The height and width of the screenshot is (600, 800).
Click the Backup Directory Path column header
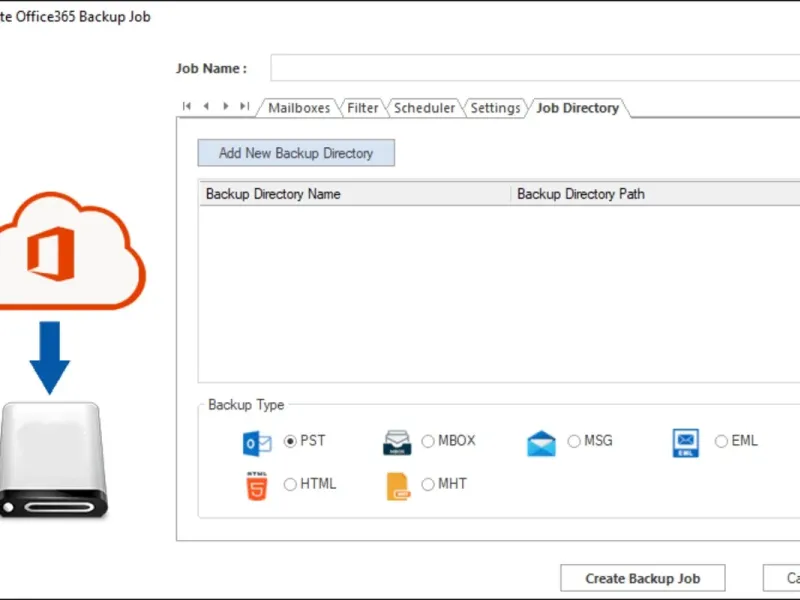pyautogui.click(x=656, y=194)
